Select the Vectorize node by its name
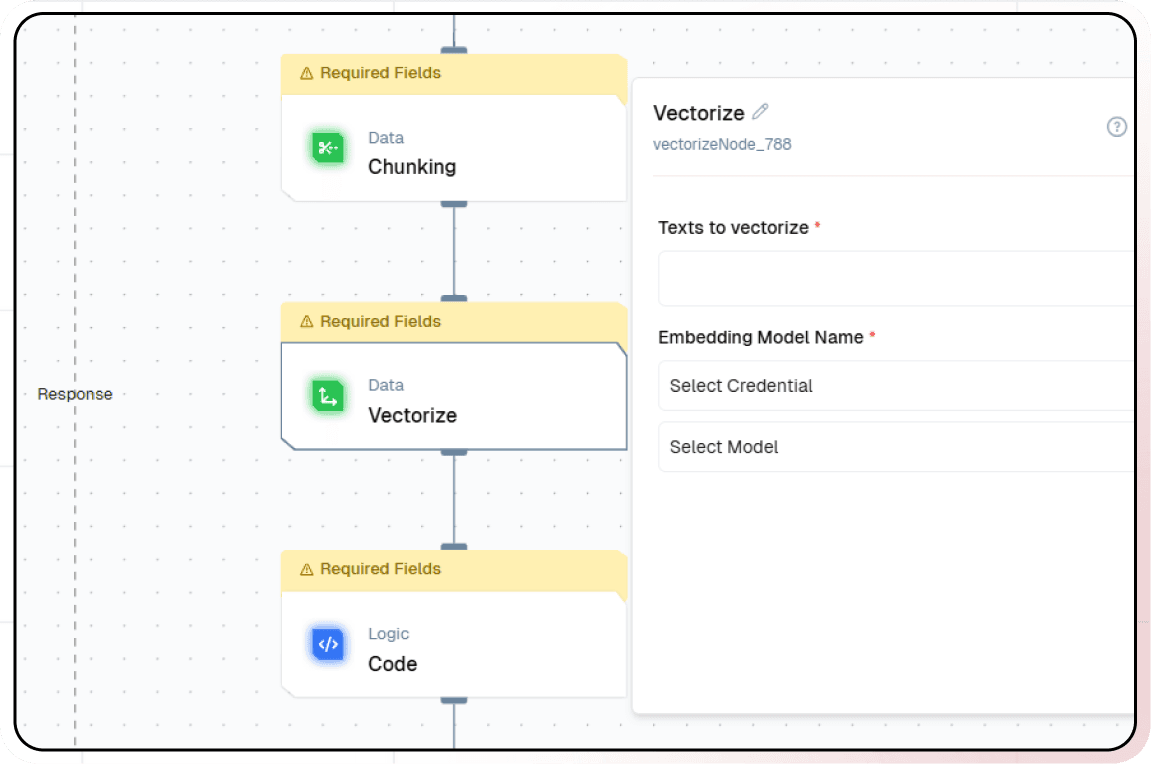Screen dimensions: 1151x764 coord(412,415)
